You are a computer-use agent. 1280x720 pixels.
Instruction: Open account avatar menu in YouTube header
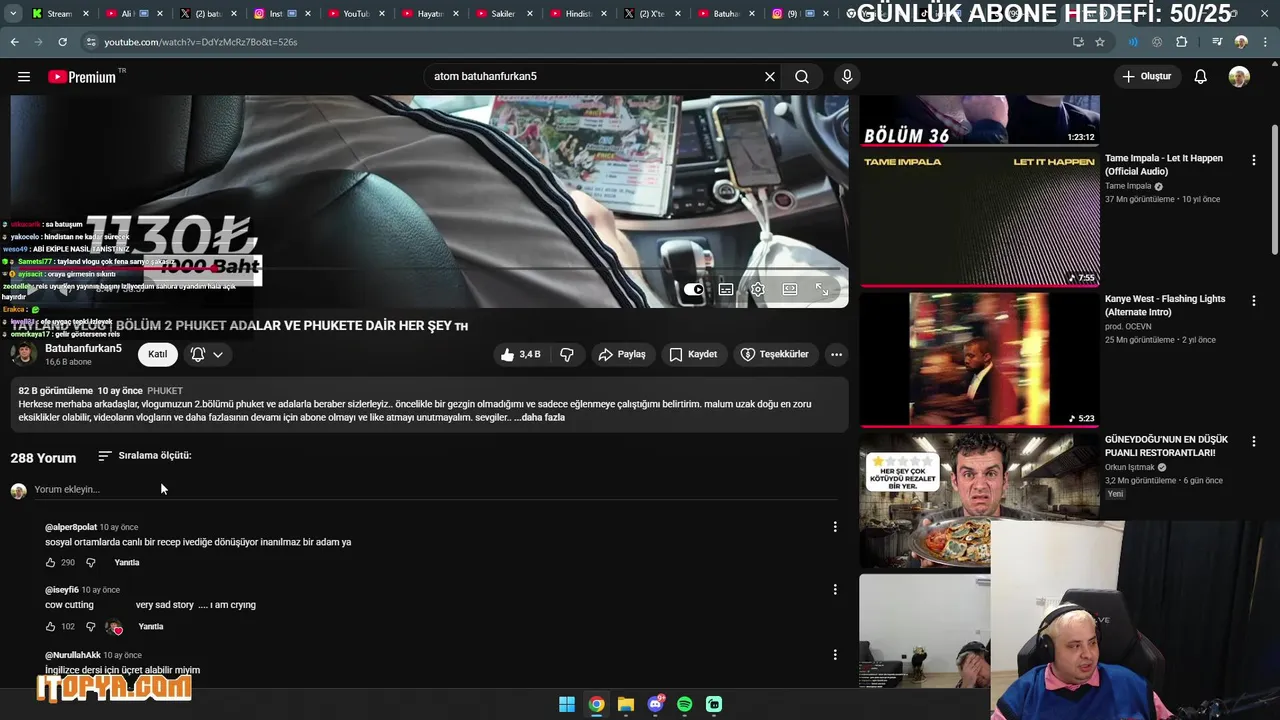click(x=1239, y=77)
